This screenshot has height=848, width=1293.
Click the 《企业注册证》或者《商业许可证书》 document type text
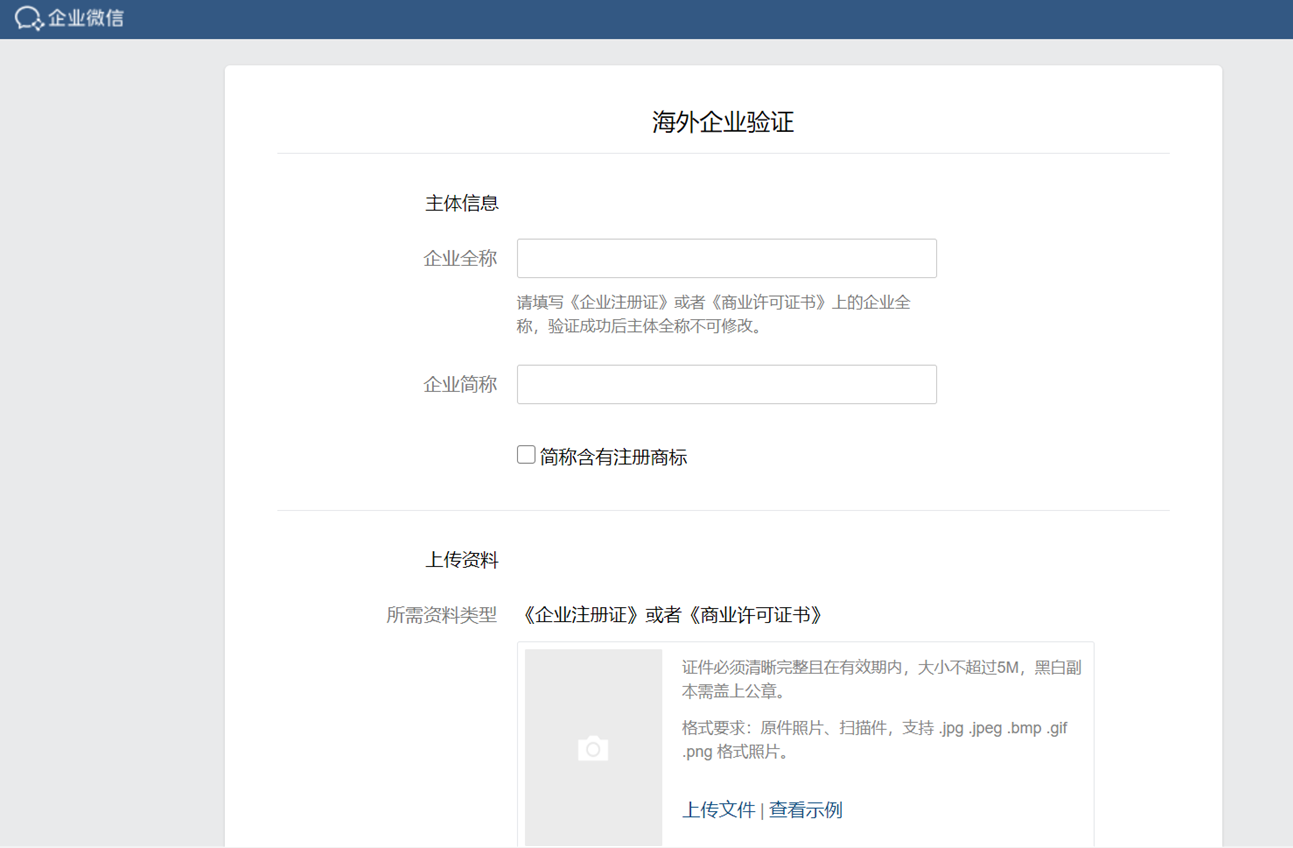pyautogui.click(x=673, y=615)
